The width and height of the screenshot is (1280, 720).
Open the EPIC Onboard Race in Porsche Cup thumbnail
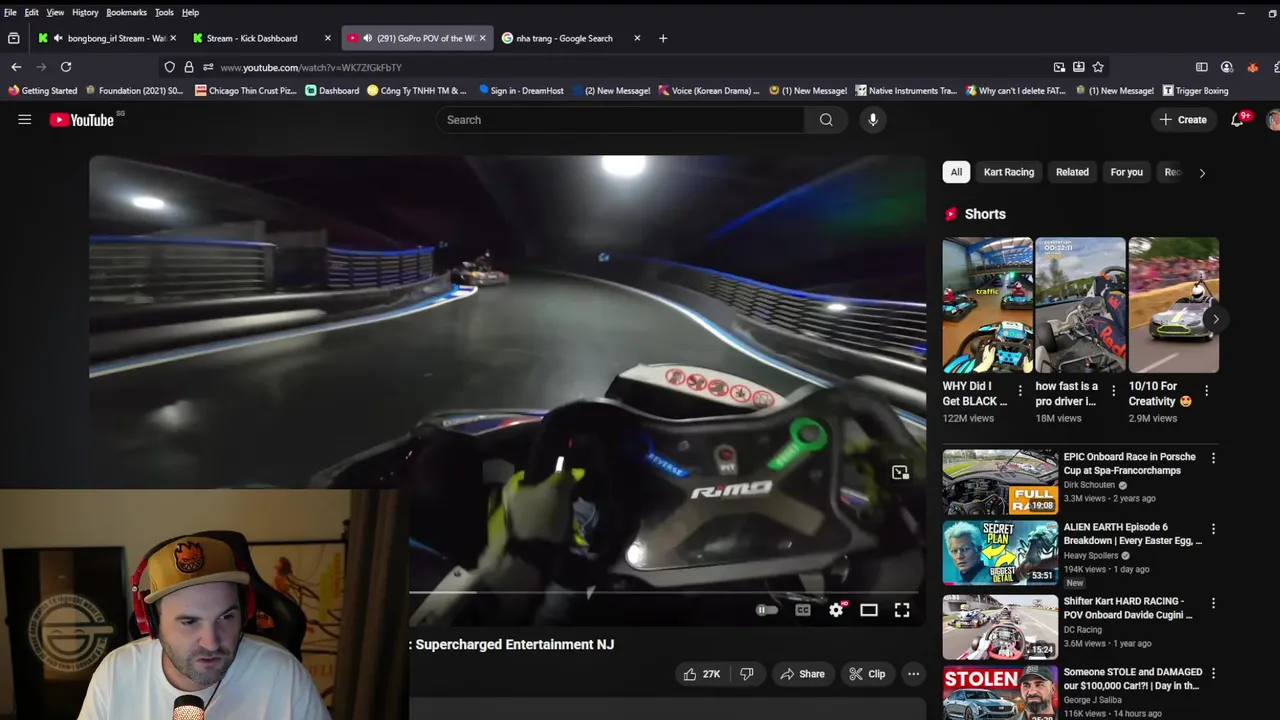1000,482
